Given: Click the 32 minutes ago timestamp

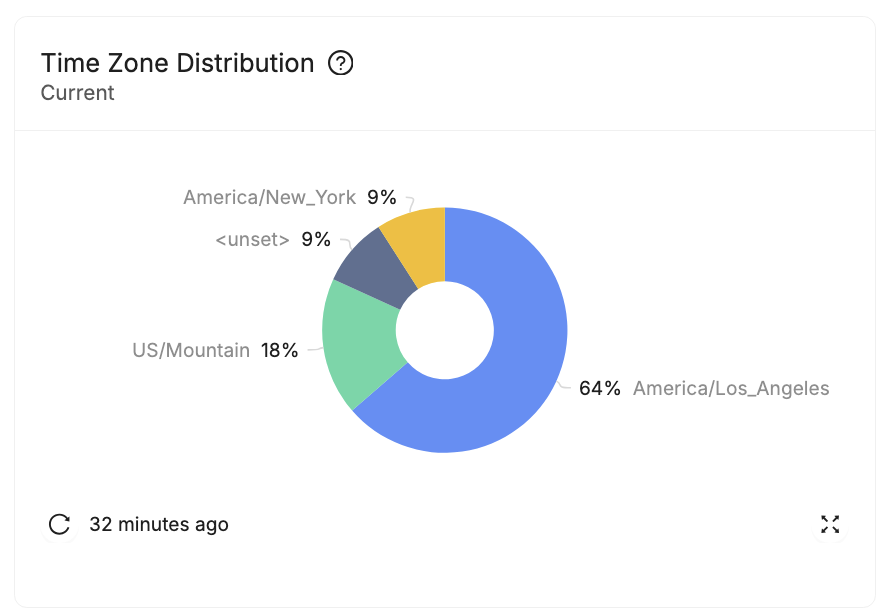Looking at the screenshot, I should pos(158,524).
